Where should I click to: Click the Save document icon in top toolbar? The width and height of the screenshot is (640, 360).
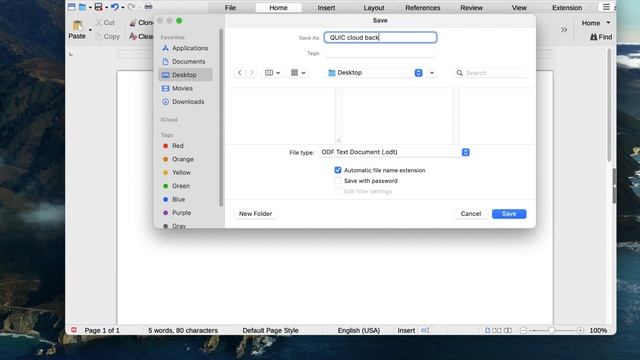(98, 7)
